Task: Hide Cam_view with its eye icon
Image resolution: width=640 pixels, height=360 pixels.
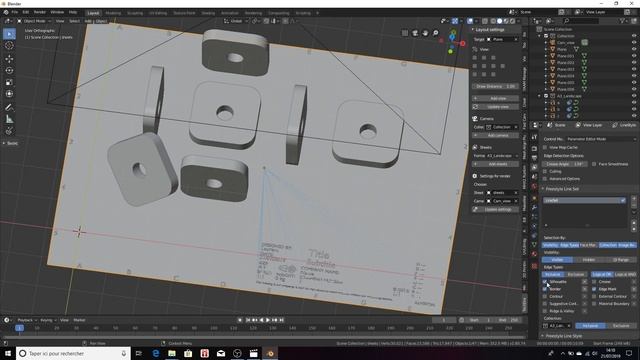Action: coord(634,42)
